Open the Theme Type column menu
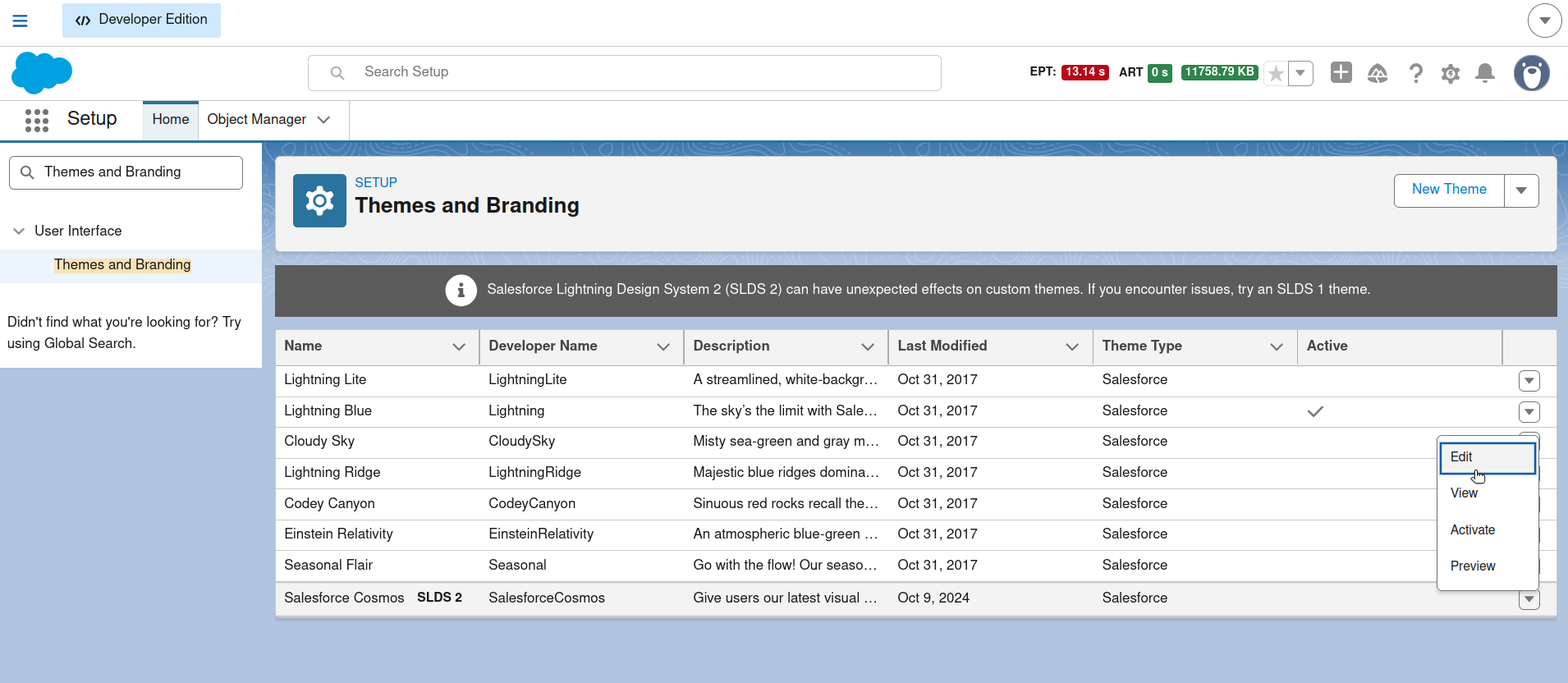This screenshot has height=683, width=1568. pos(1277,347)
